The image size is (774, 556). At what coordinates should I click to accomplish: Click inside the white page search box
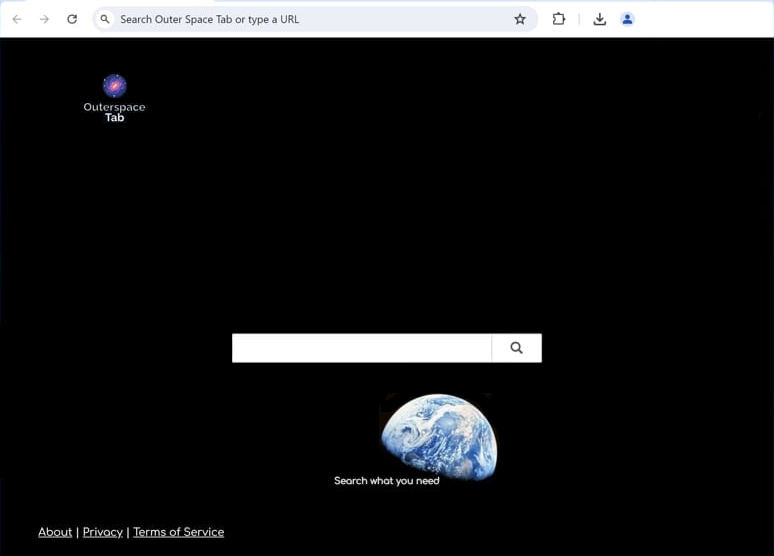(362, 348)
